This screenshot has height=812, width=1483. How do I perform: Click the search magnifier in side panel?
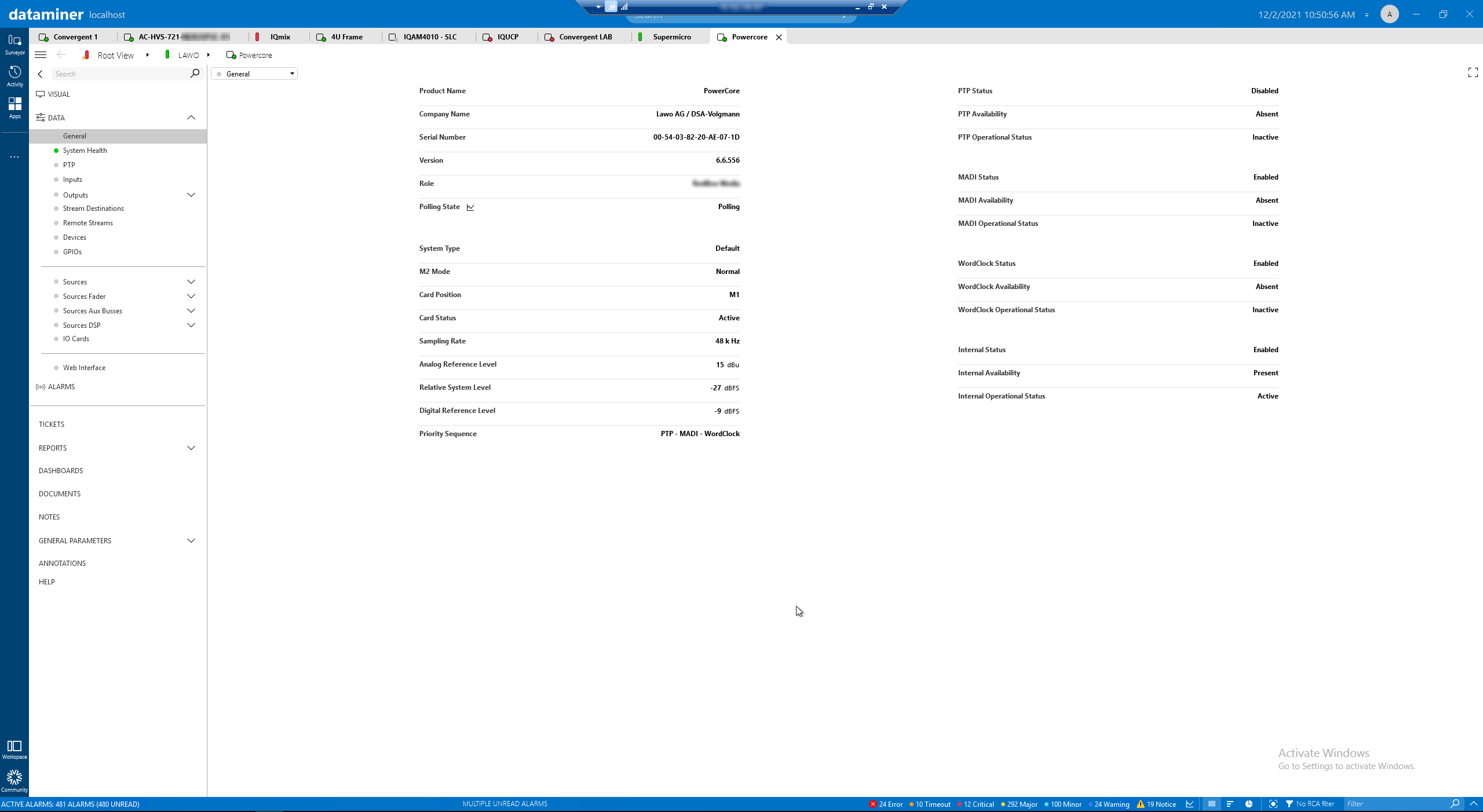195,74
